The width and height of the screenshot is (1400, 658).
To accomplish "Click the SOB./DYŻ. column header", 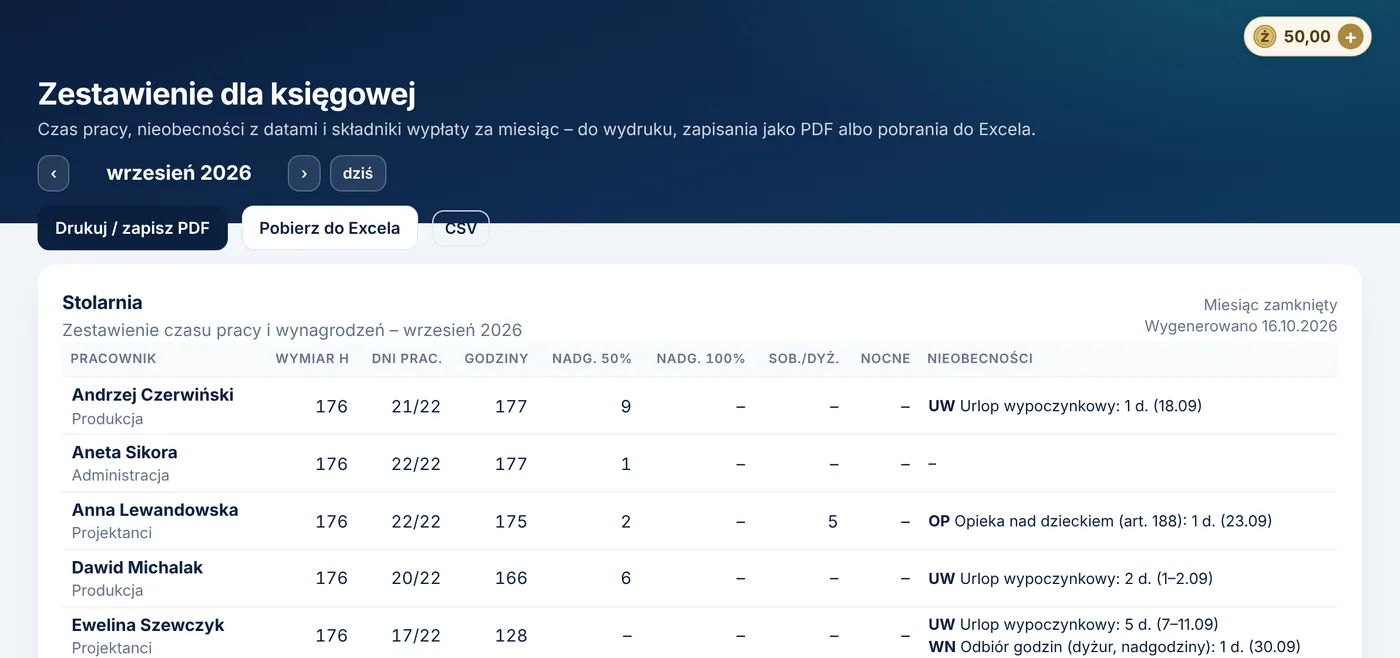I will coord(804,358).
